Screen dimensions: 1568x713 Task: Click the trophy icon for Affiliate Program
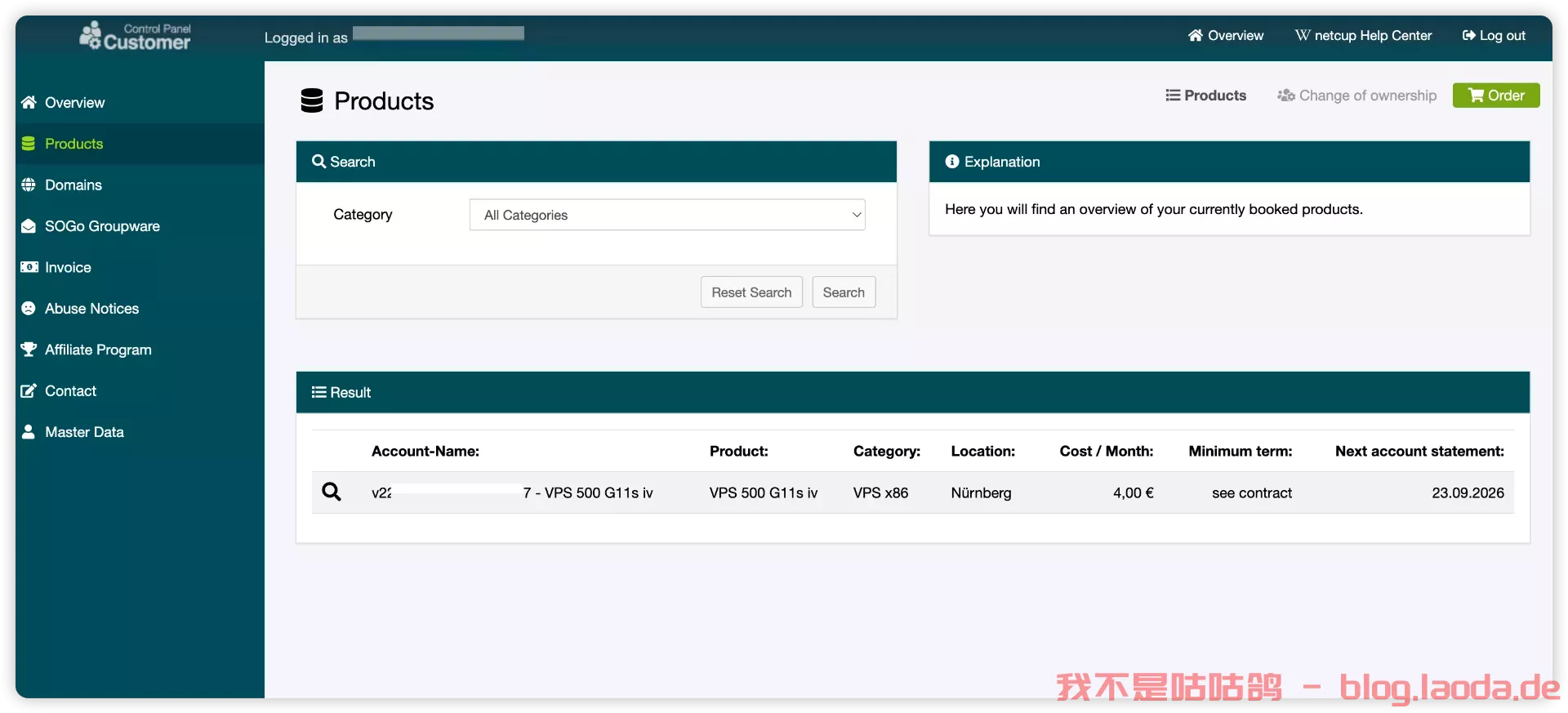click(29, 350)
